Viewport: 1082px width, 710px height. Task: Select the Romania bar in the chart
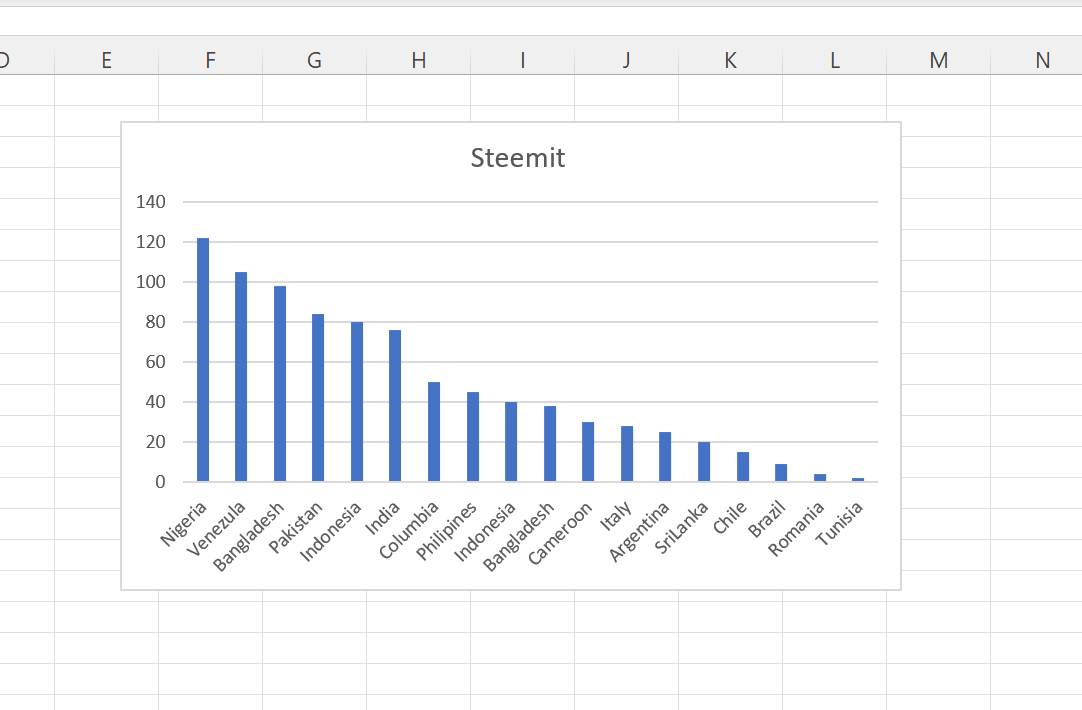coord(820,477)
